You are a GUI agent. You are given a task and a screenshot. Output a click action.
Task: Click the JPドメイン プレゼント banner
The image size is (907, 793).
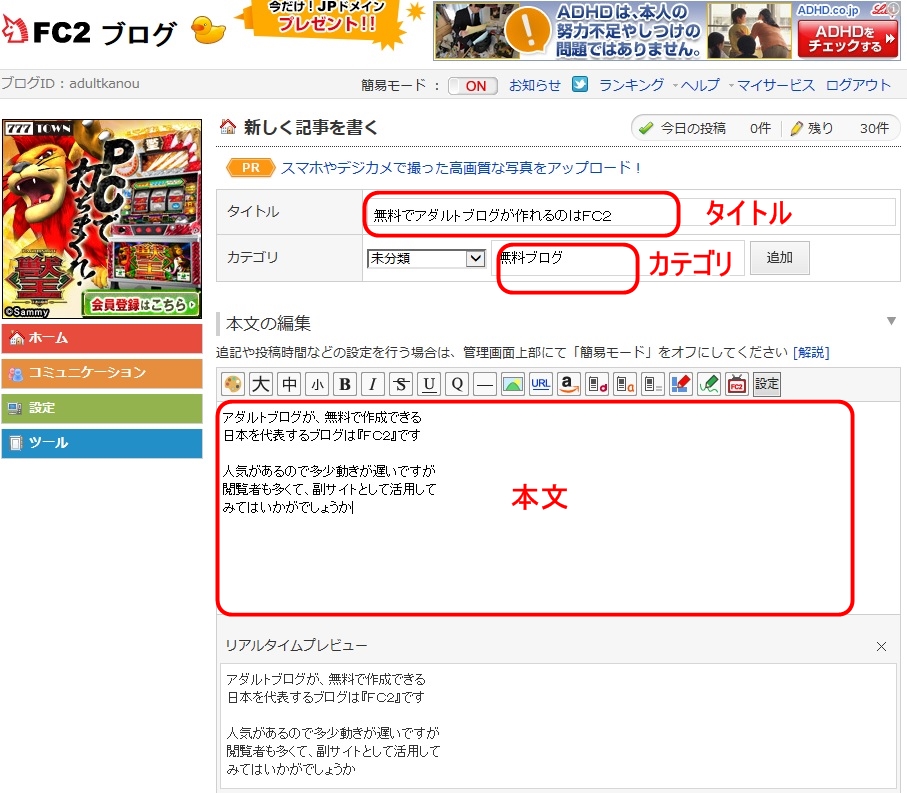[x=329, y=22]
